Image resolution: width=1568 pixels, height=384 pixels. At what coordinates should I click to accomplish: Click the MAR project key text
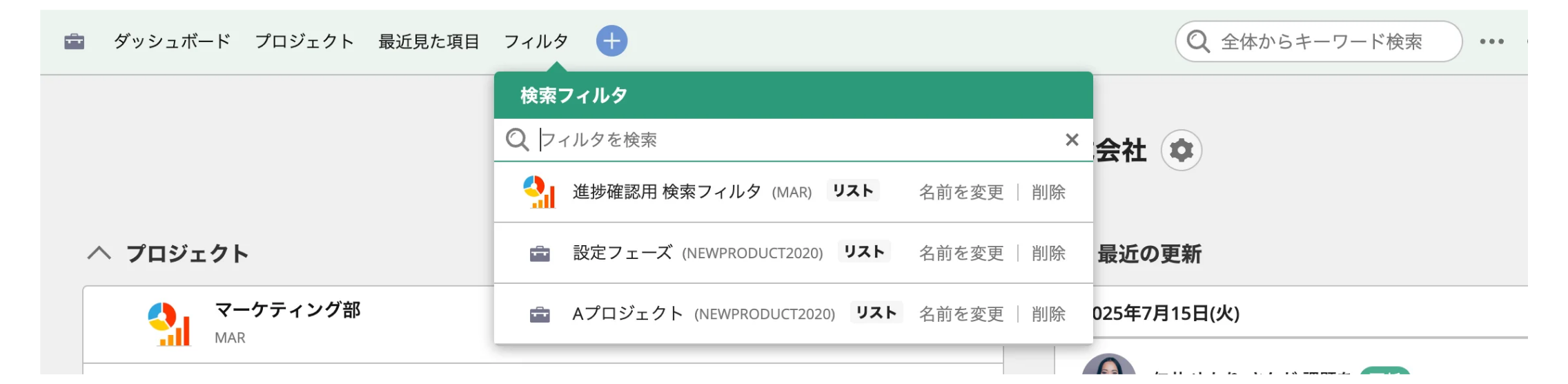(230, 338)
